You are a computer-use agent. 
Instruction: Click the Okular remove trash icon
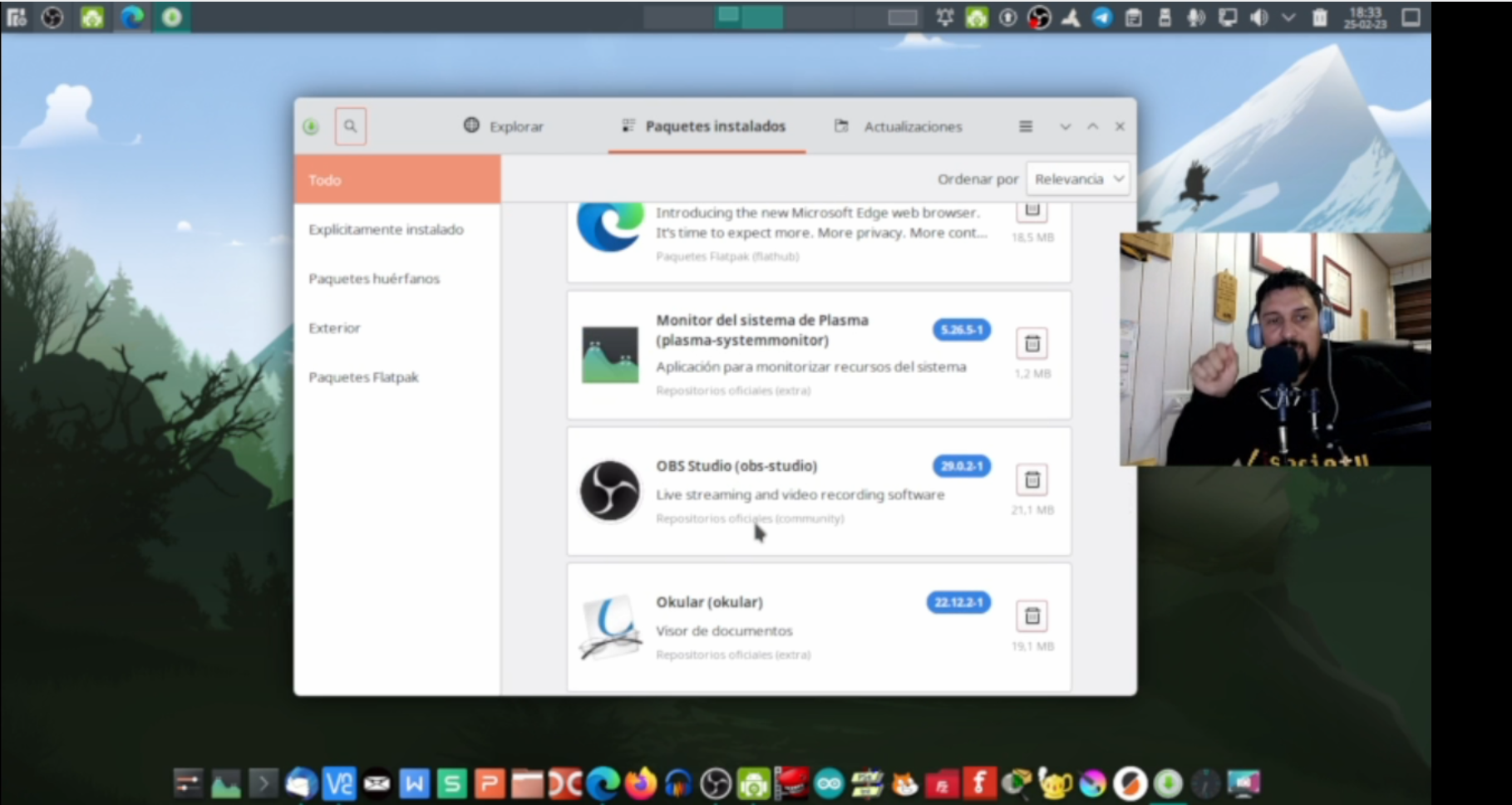click(1032, 616)
